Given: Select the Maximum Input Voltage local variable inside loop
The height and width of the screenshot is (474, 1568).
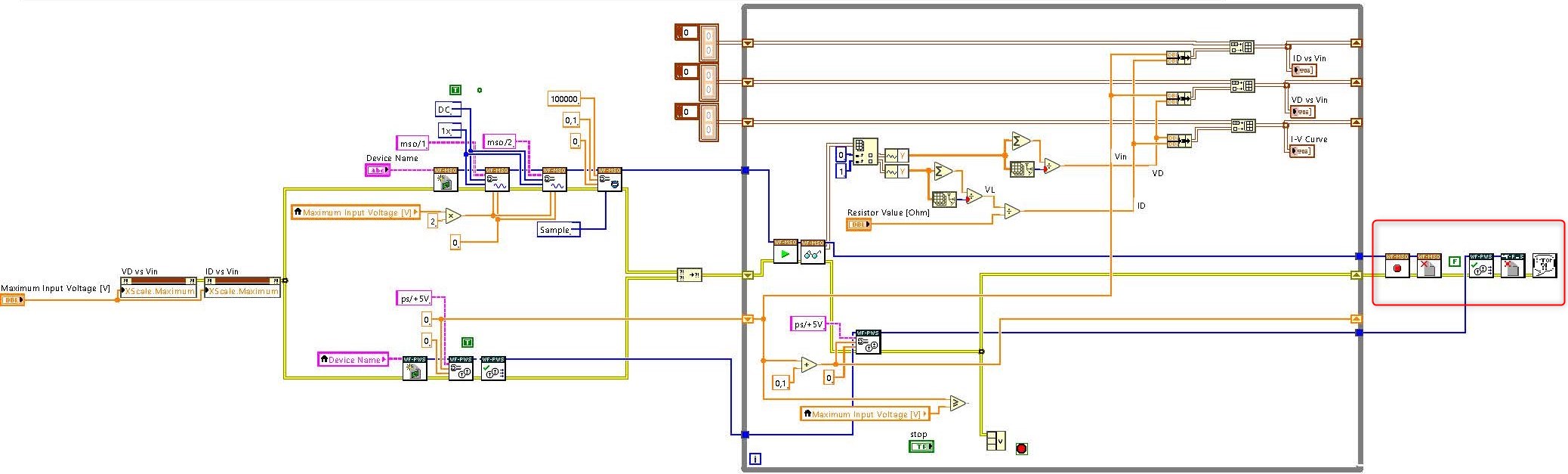Looking at the screenshot, I should [865, 414].
